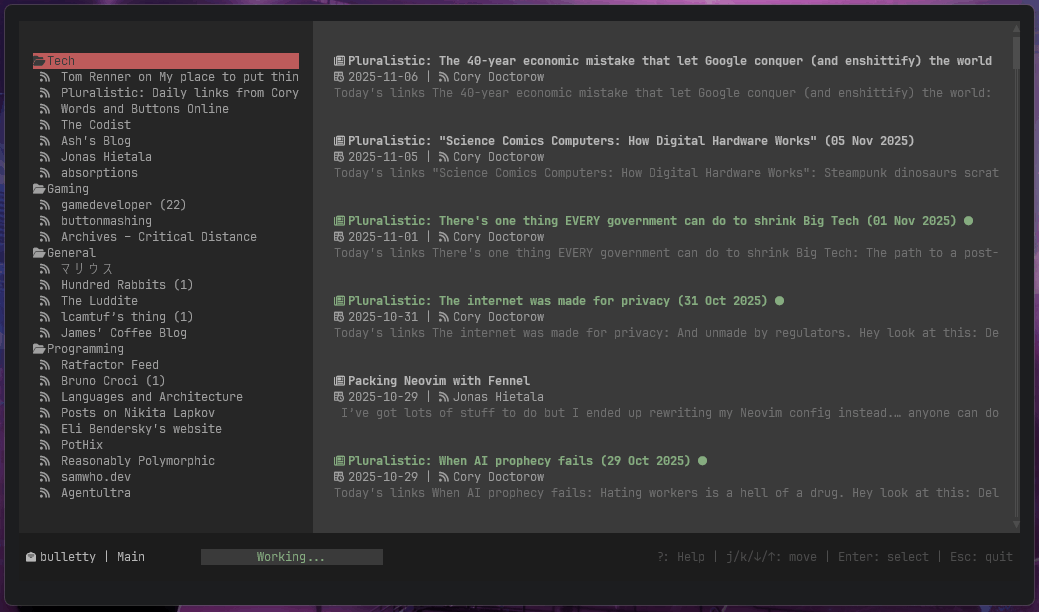Click RSS icon next to Posts on Nikita Lapkov
Image resolution: width=1039 pixels, height=612 pixels.
[x=45, y=413]
